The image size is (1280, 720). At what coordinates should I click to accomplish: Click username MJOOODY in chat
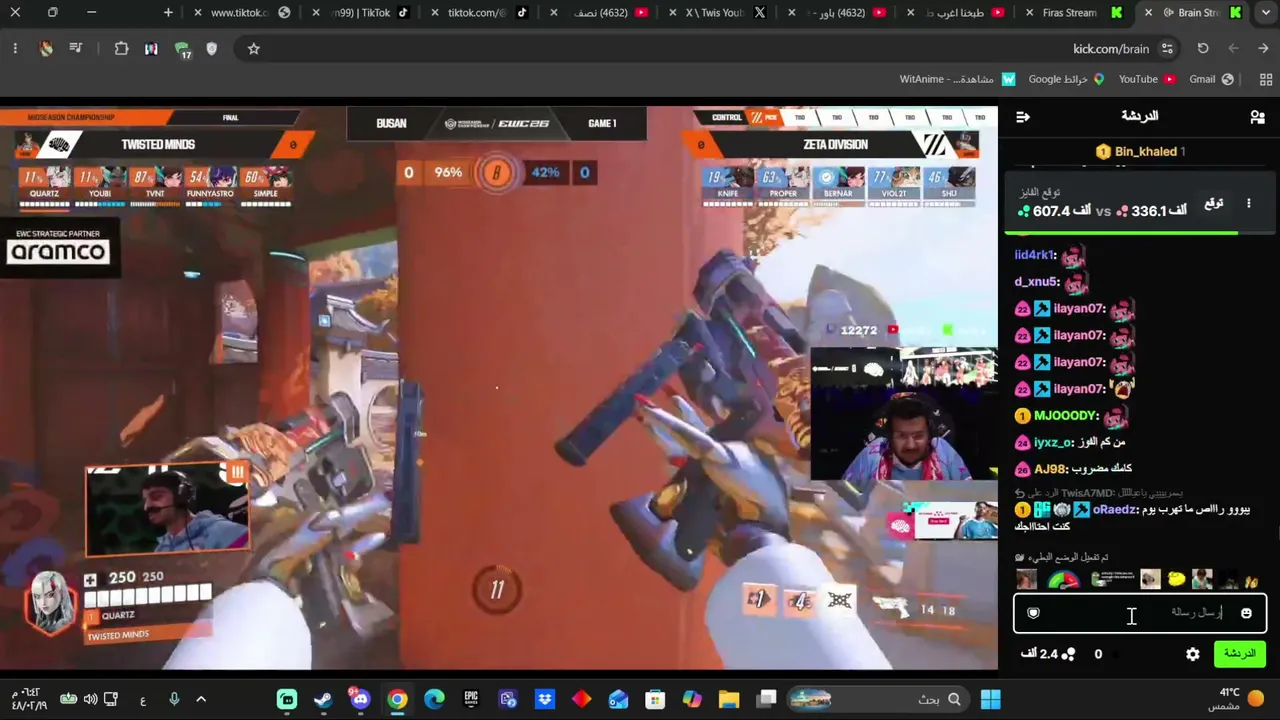point(1066,415)
